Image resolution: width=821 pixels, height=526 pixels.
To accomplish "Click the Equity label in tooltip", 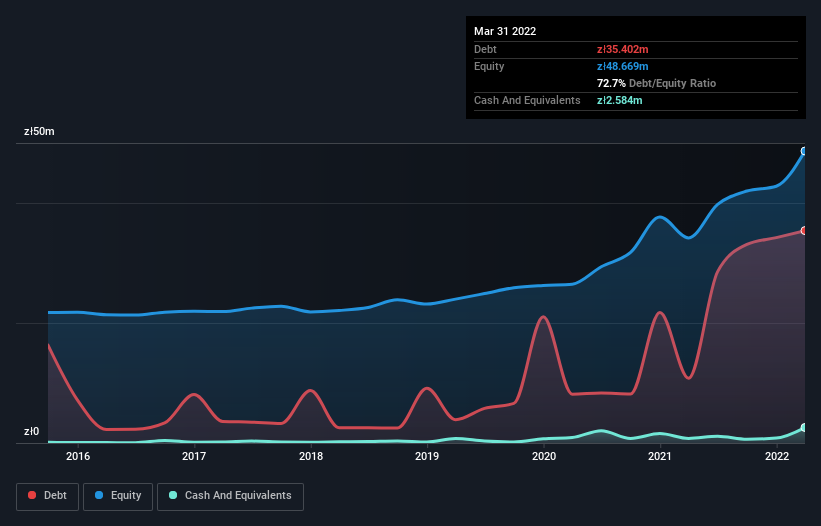I will tap(489, 66).
